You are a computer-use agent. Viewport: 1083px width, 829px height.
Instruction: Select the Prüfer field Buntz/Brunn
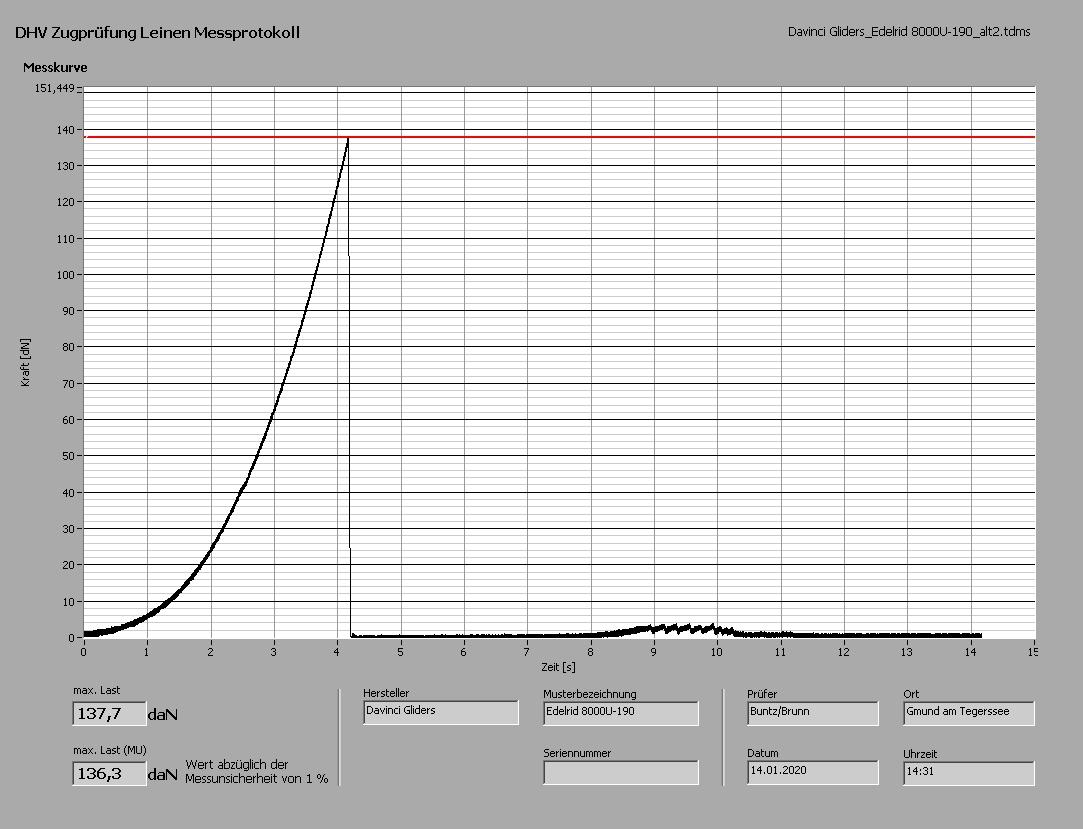pos(813,713)
